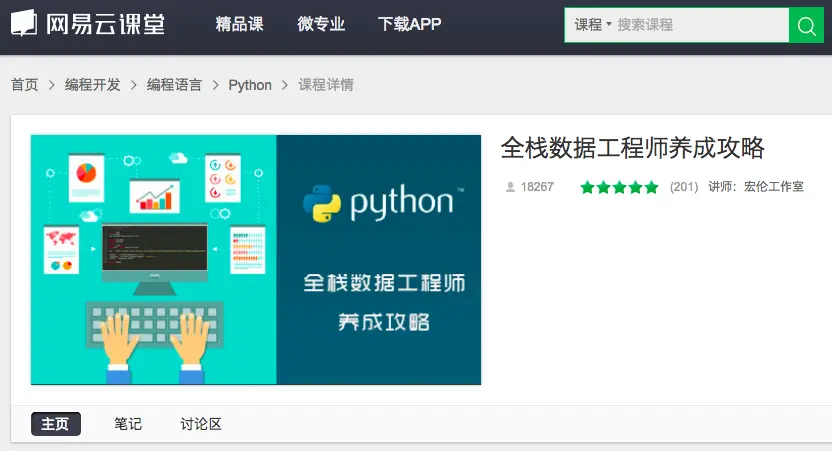Go to 首页 breadcrumb link
832x451 pixels.
[x=24, y=85]
